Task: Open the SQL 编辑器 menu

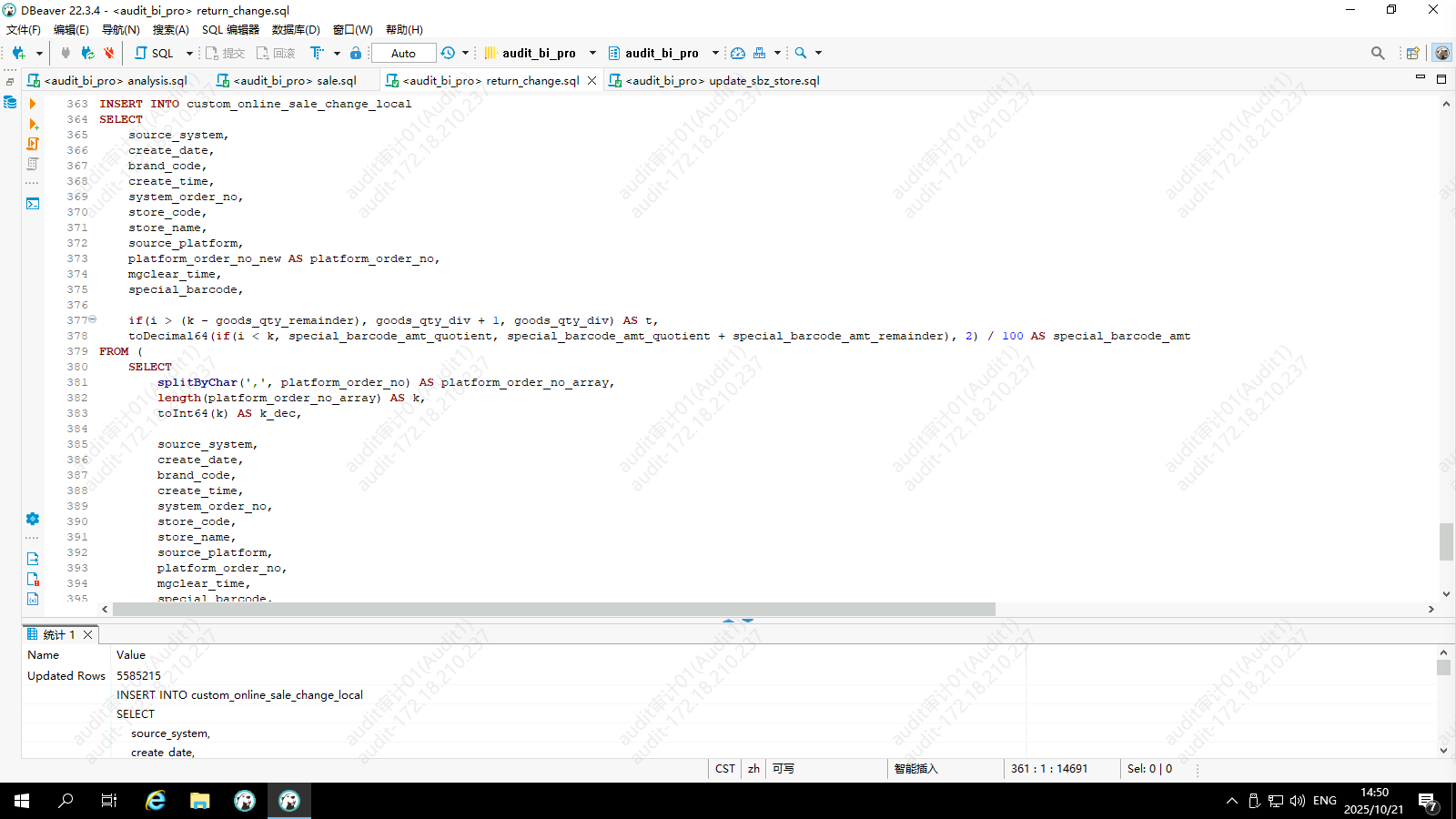Action: point(230,30)
